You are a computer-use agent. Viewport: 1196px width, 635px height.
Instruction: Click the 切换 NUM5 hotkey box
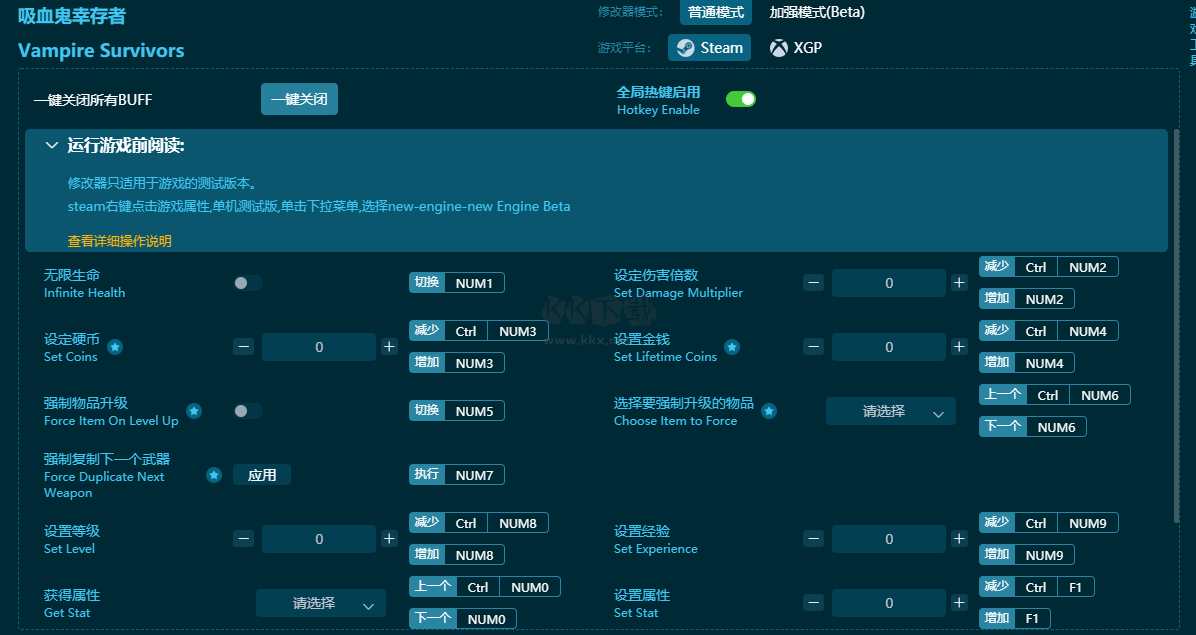click(x=457, y=411)
